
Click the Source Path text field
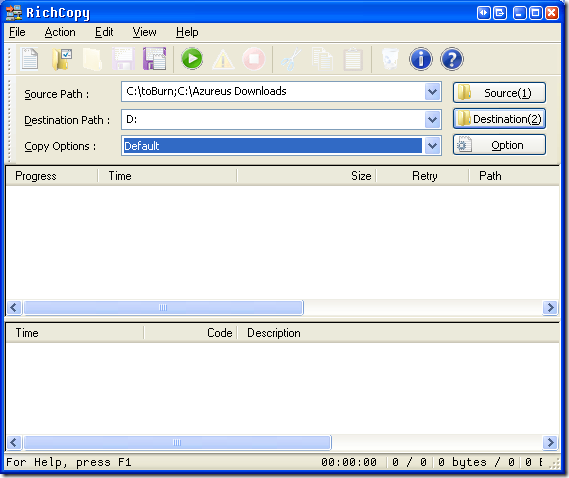273,91
